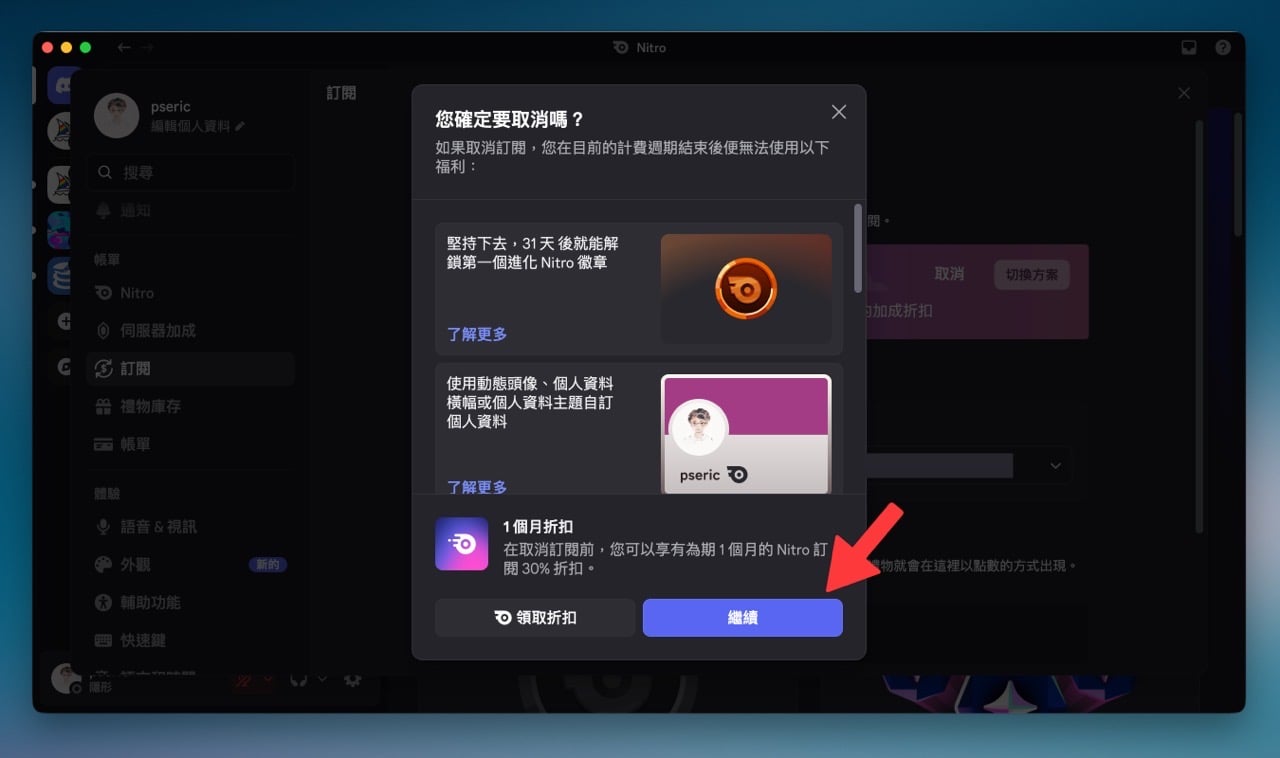Click the forward arrow in title bar
This screenshot has width=1280, height=758.
[147, 47]
